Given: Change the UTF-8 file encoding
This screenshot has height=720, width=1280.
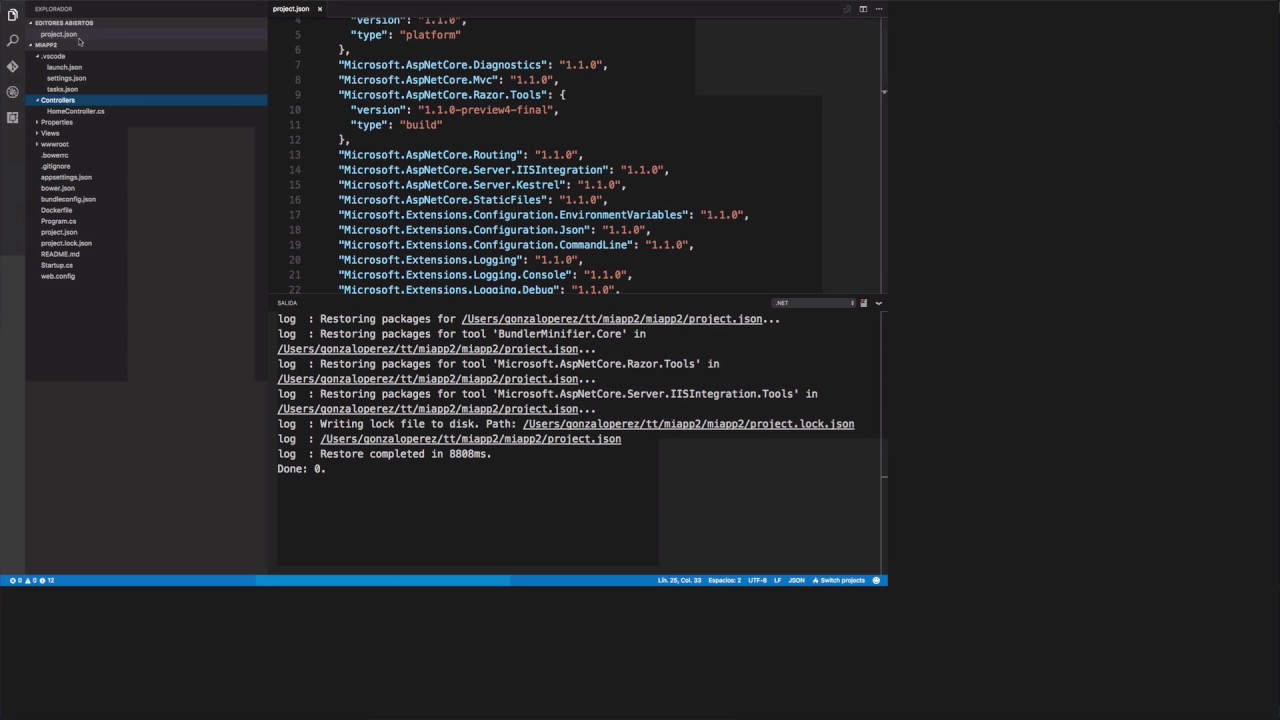Looking at the screenshot, I should click(757, 580).
